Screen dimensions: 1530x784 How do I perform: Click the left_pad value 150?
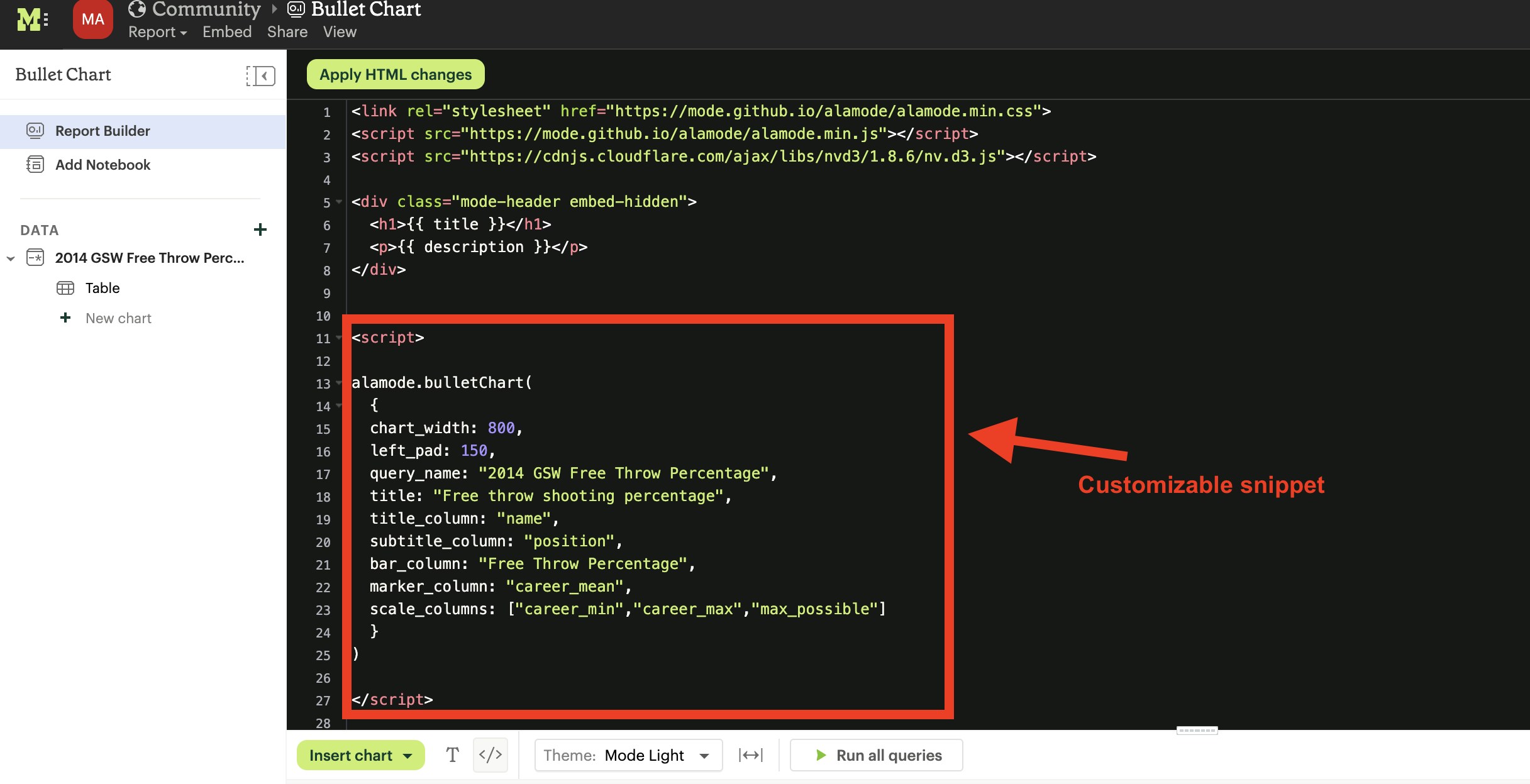point(474,451)
